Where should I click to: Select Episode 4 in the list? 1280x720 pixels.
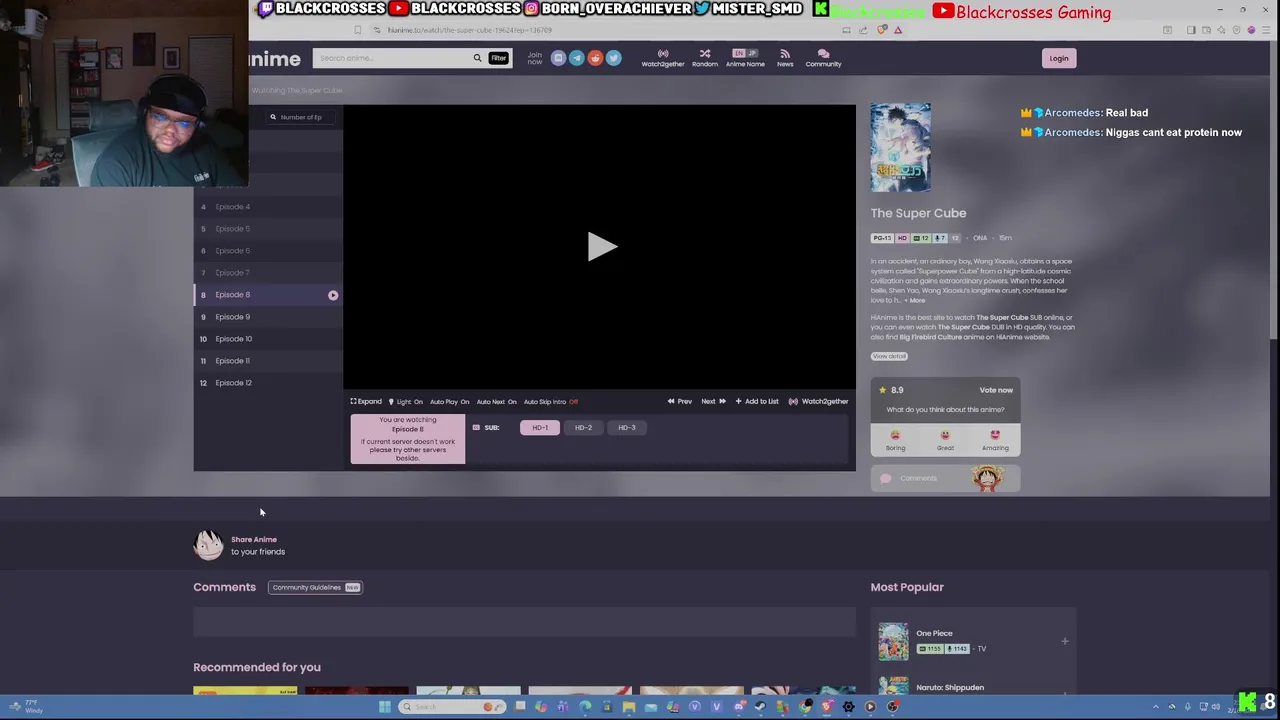click(x=268, y=207)
